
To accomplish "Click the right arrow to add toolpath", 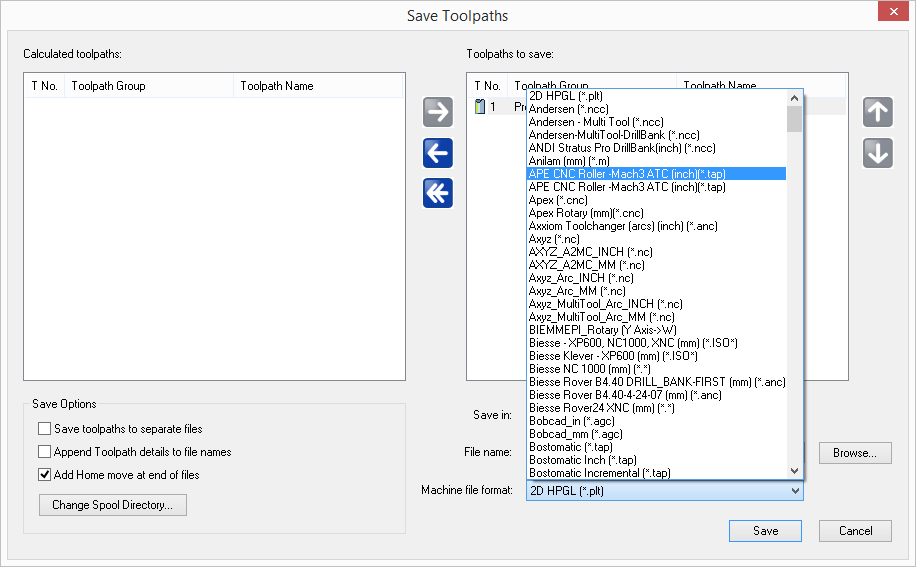I will click(x=438, y=112).
